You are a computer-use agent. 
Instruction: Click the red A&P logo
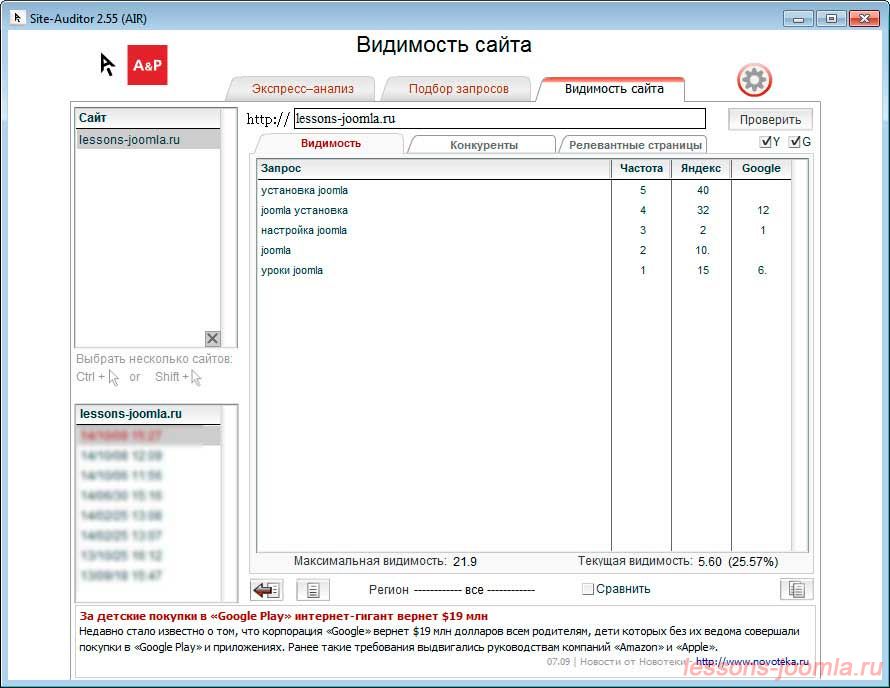coord(148,65)
